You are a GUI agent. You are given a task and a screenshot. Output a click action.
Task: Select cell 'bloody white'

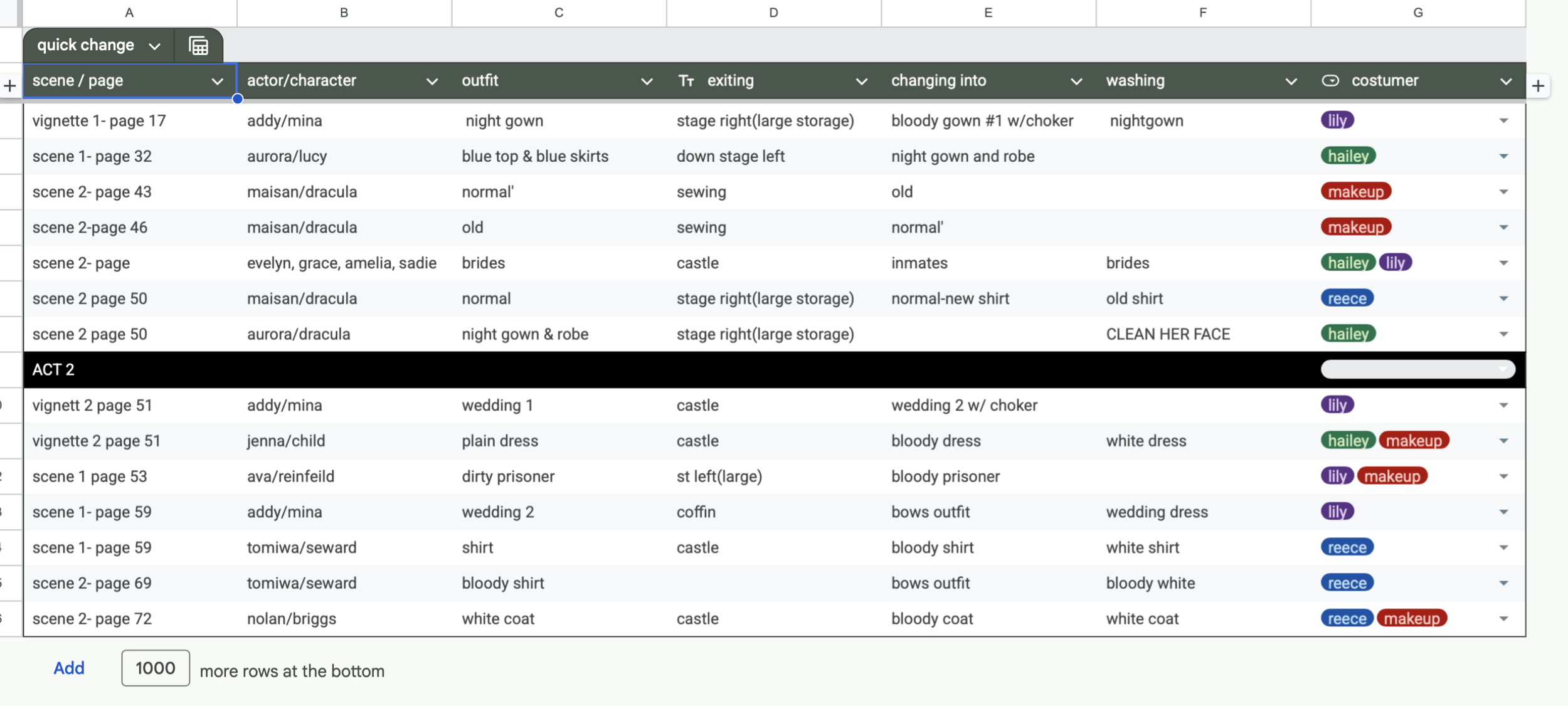coord(1203,584)
